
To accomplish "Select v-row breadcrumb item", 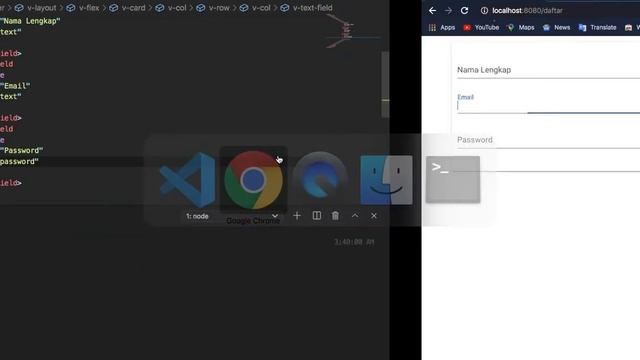I will (213, 8).
